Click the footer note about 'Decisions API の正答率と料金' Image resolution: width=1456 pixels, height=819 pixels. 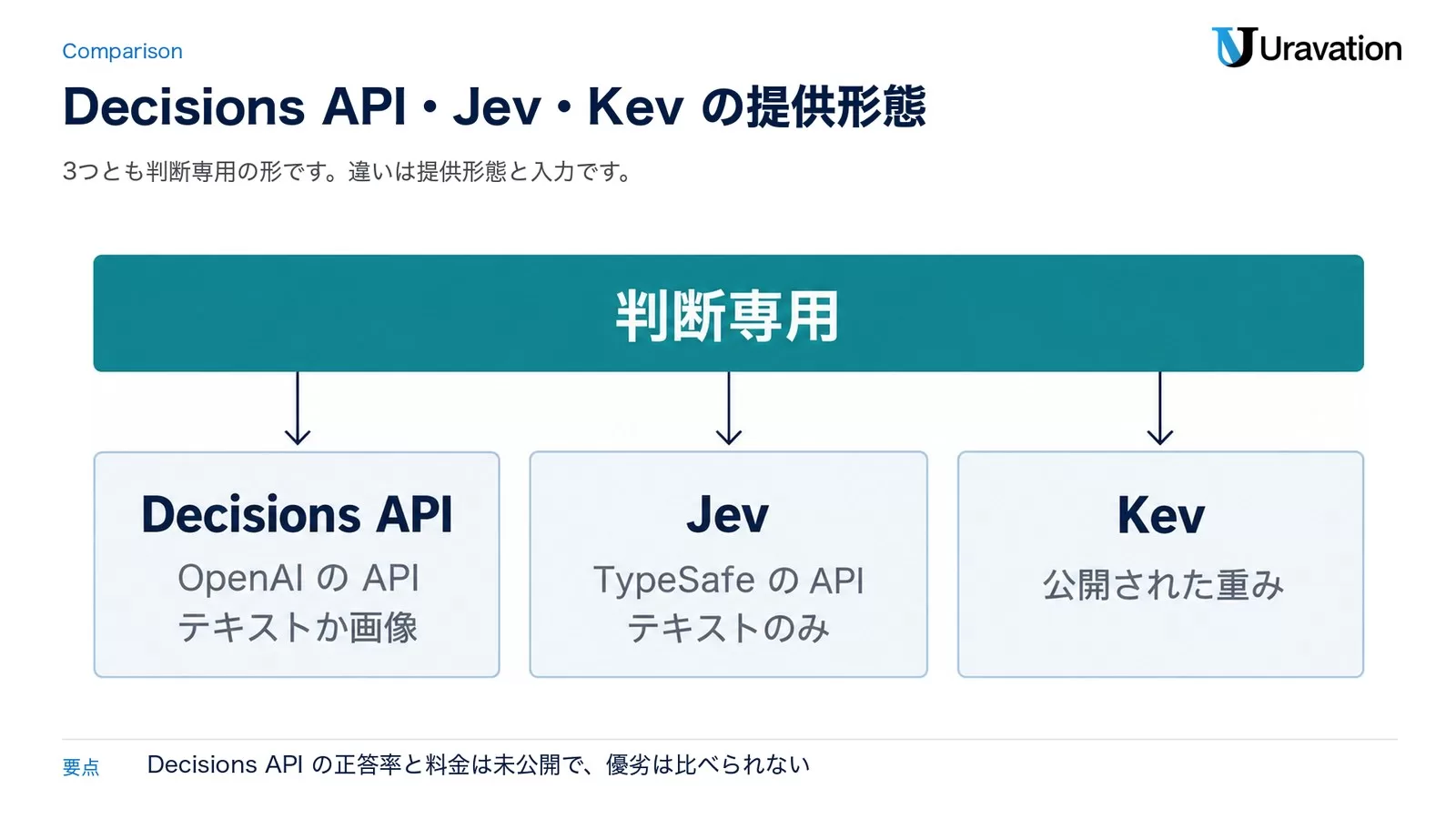(x=479, y=764)
